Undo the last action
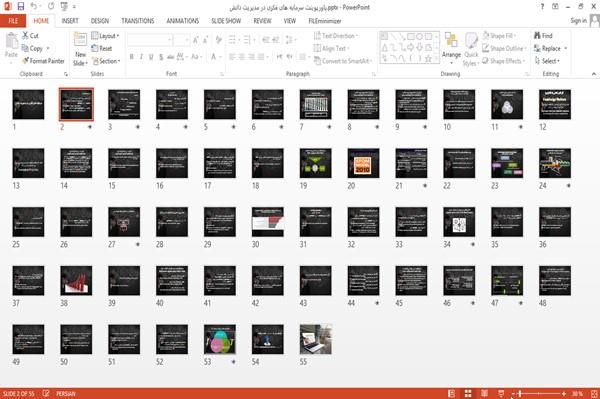600x399 pixels. 34,7
